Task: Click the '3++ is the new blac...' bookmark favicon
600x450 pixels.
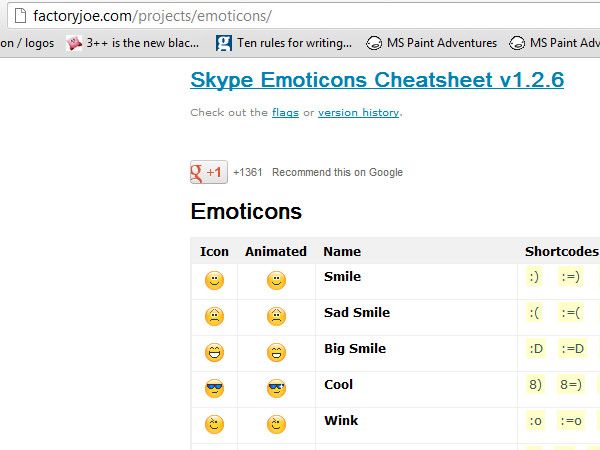Action: [x=74, y=43]
